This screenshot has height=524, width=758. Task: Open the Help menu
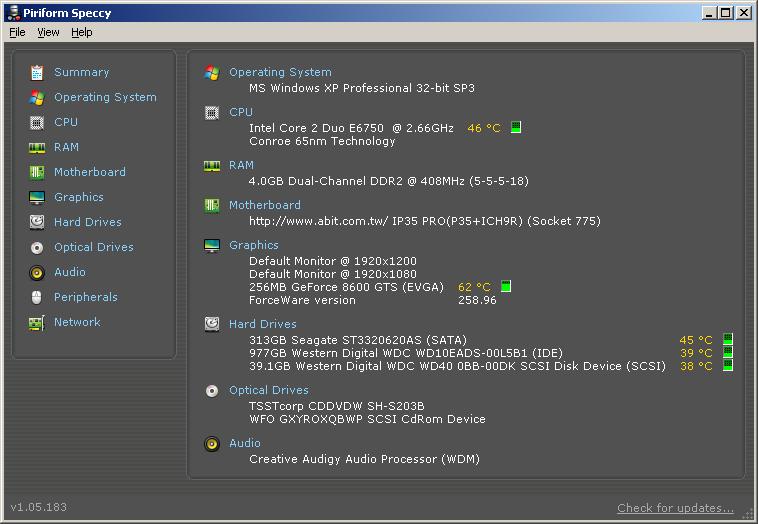(82, 32)
